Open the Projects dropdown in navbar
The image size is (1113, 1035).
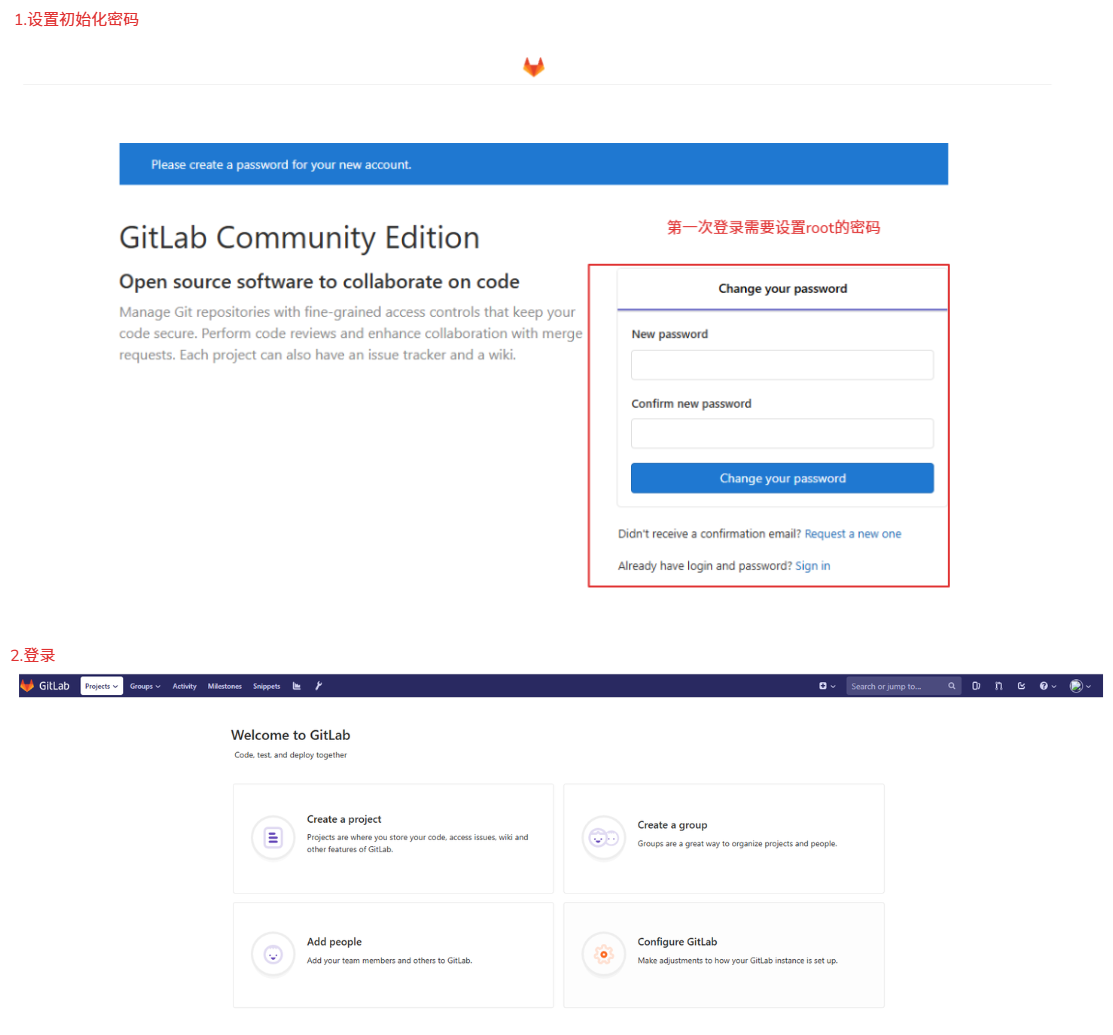coord(102,686)
